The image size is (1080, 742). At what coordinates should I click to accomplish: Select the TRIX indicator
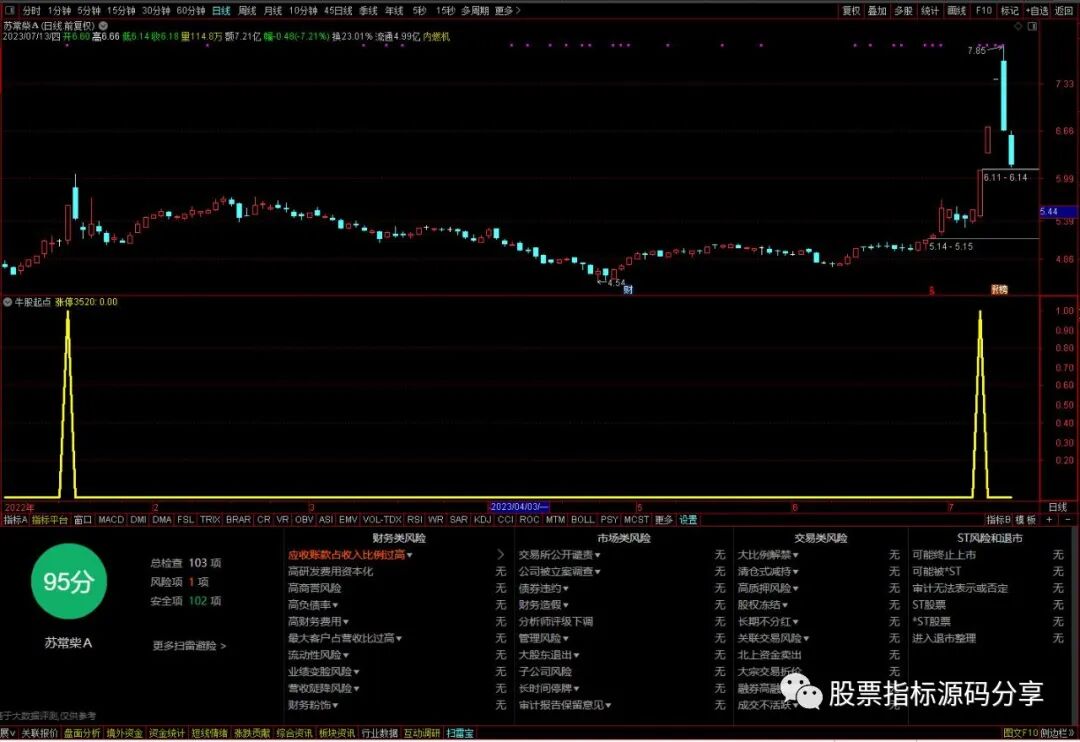(x=210, y=519)
